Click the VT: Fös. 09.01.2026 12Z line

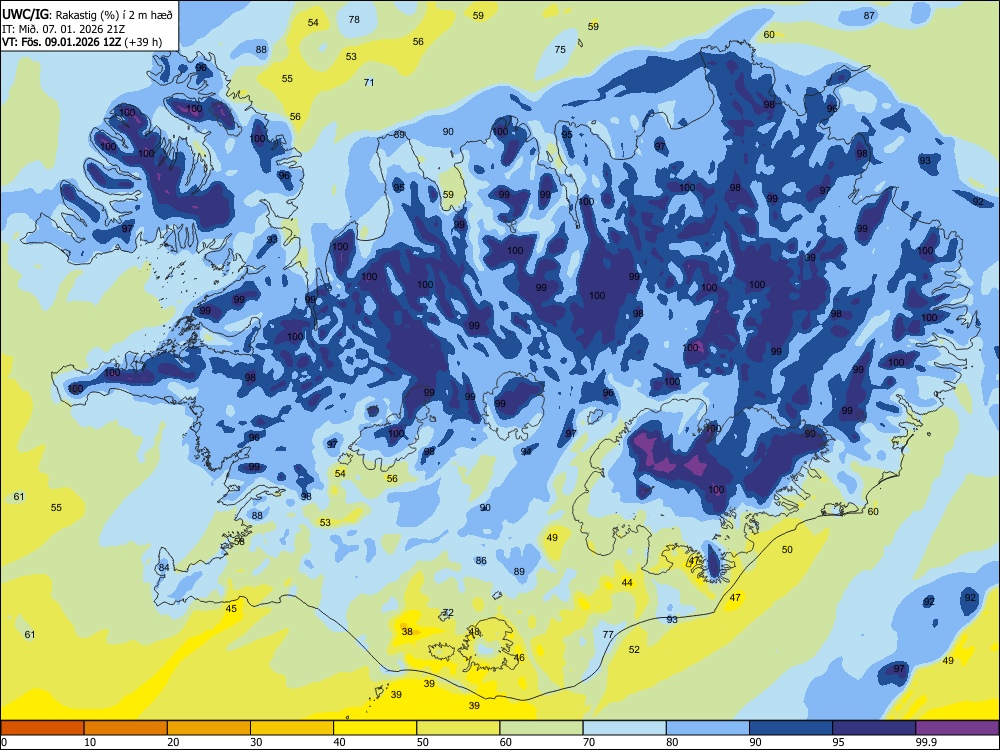82,43
